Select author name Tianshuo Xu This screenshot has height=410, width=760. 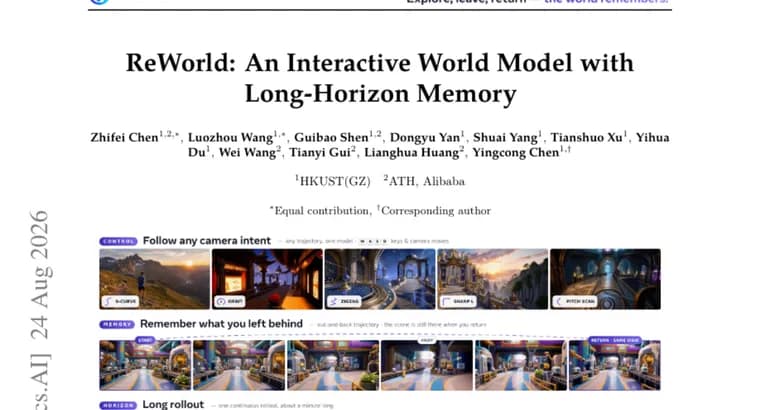coord(586,138)
